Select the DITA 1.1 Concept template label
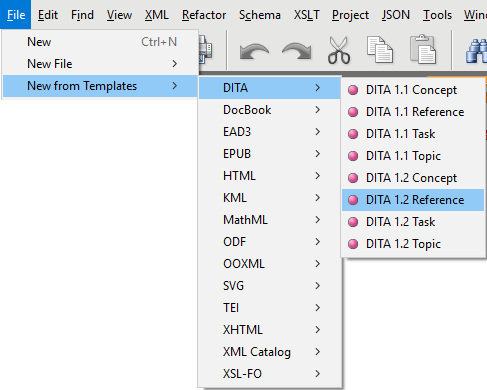Viewport: 487px width, 390px height. pos(411,90)
